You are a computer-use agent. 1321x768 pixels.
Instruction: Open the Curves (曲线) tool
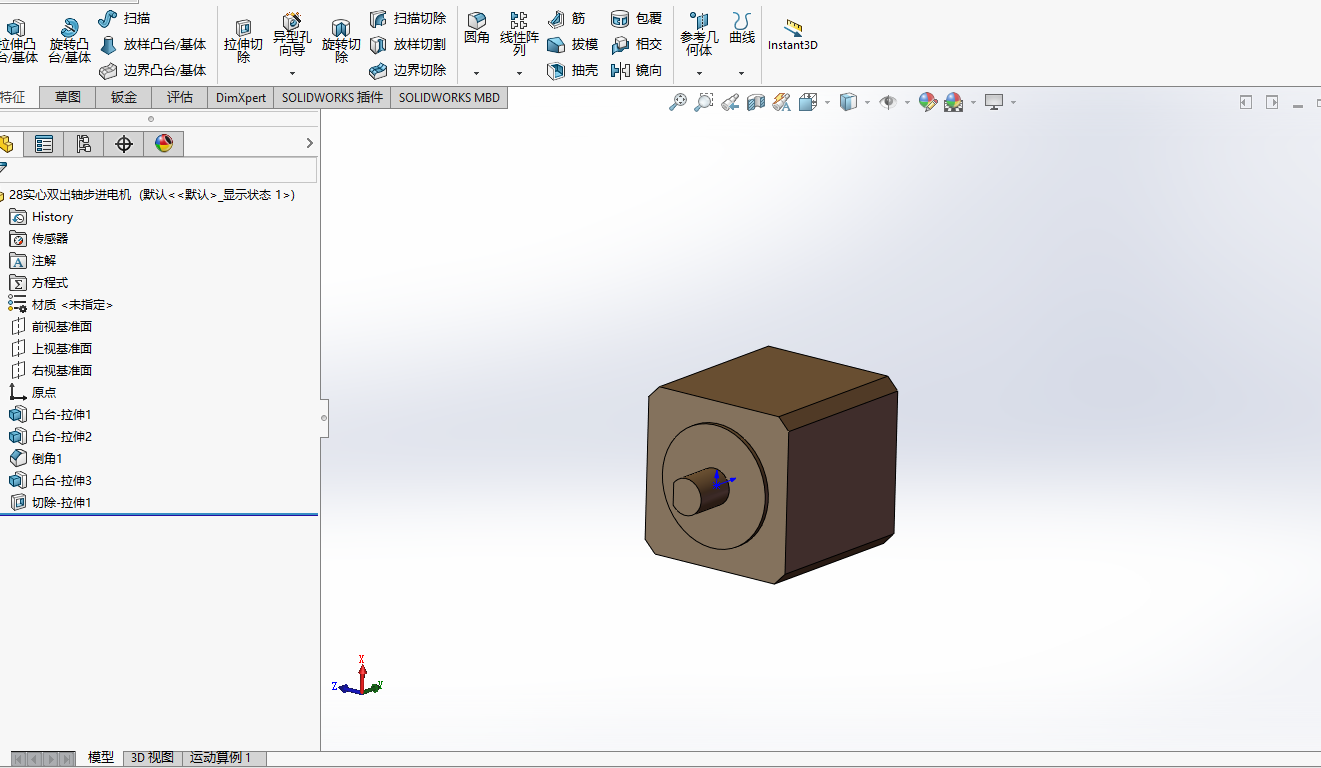pyautogui.click(x=742, y=29)
